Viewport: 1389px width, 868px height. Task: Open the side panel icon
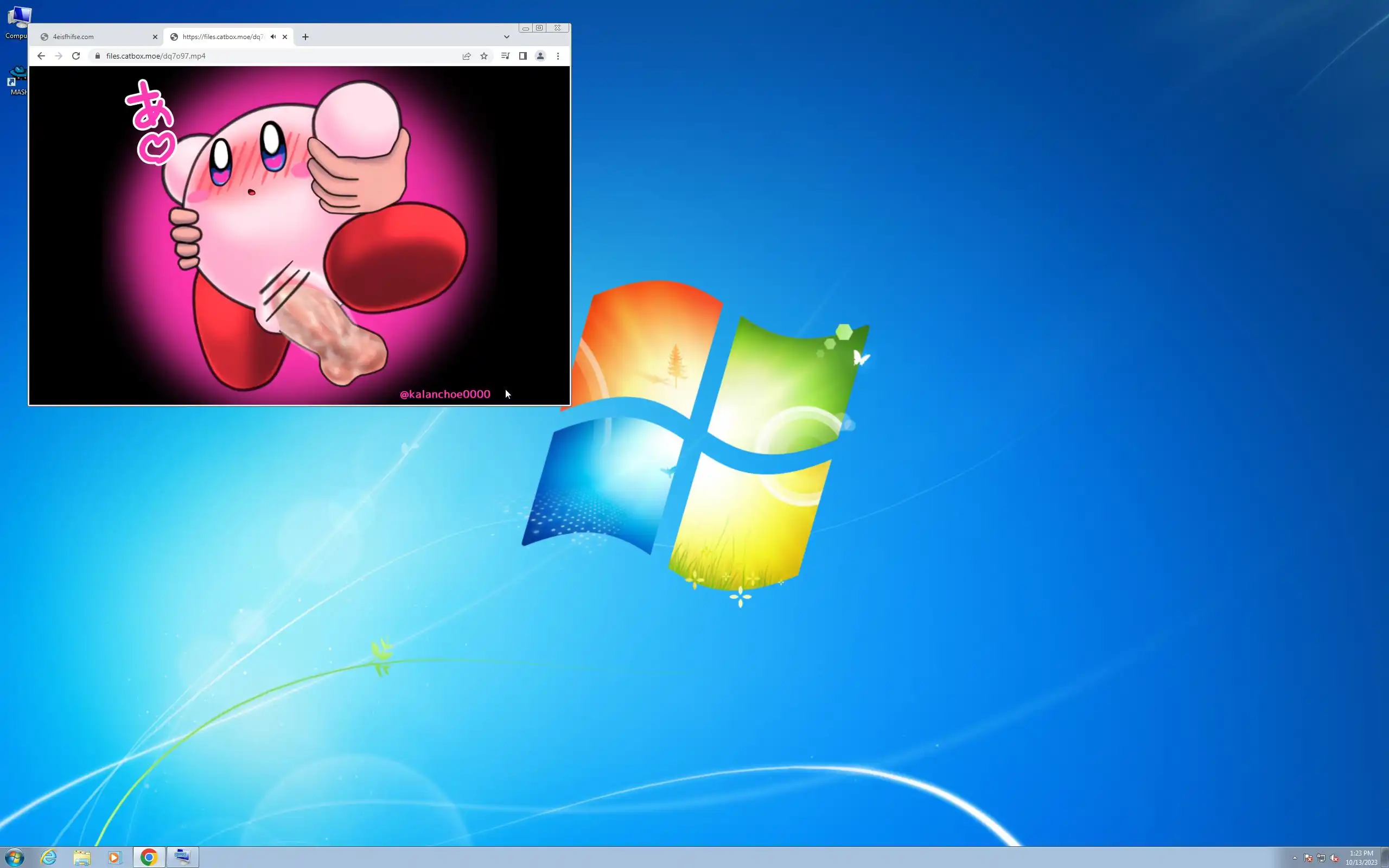coord(523,56)
